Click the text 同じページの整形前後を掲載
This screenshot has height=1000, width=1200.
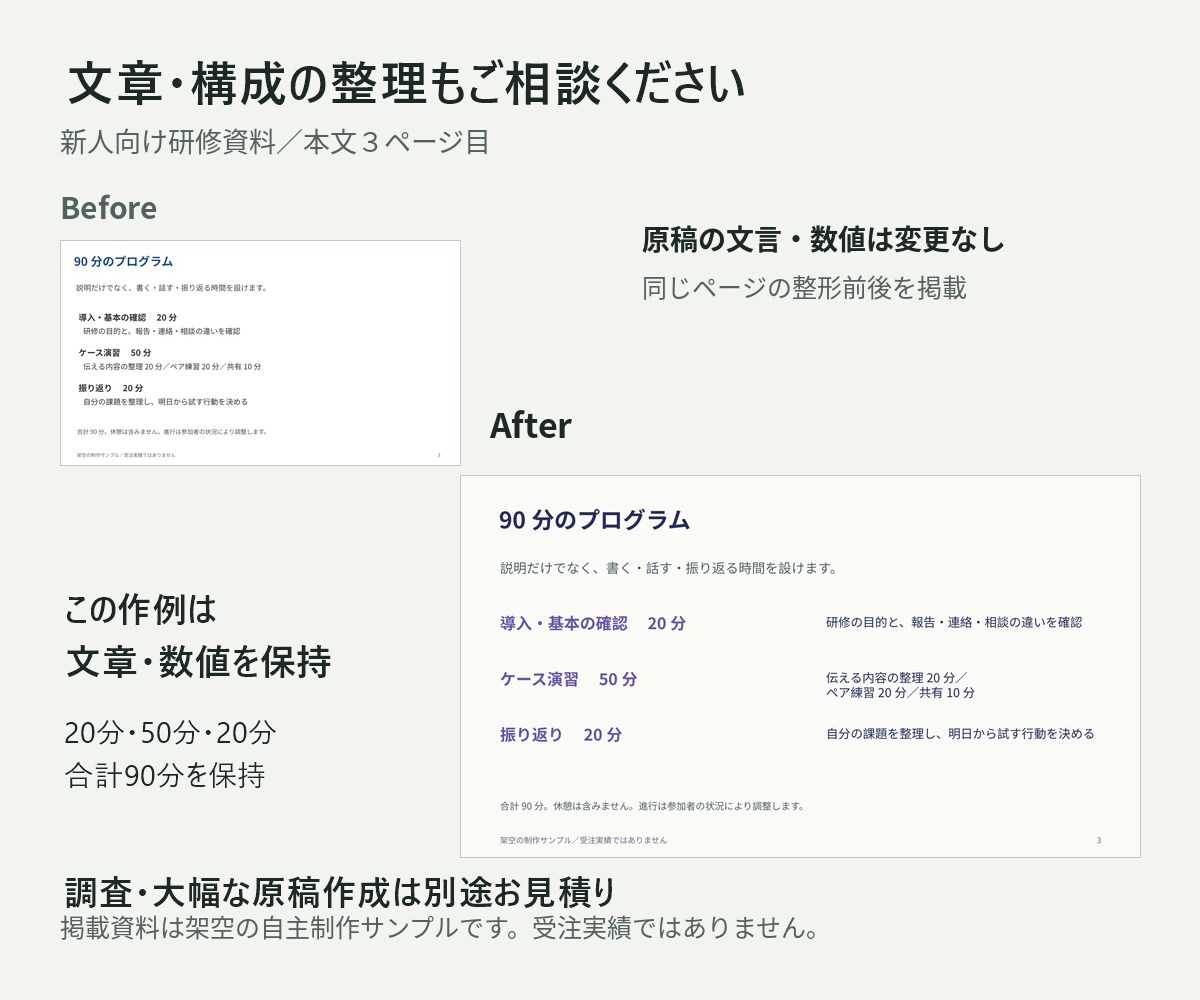[804, 288]
